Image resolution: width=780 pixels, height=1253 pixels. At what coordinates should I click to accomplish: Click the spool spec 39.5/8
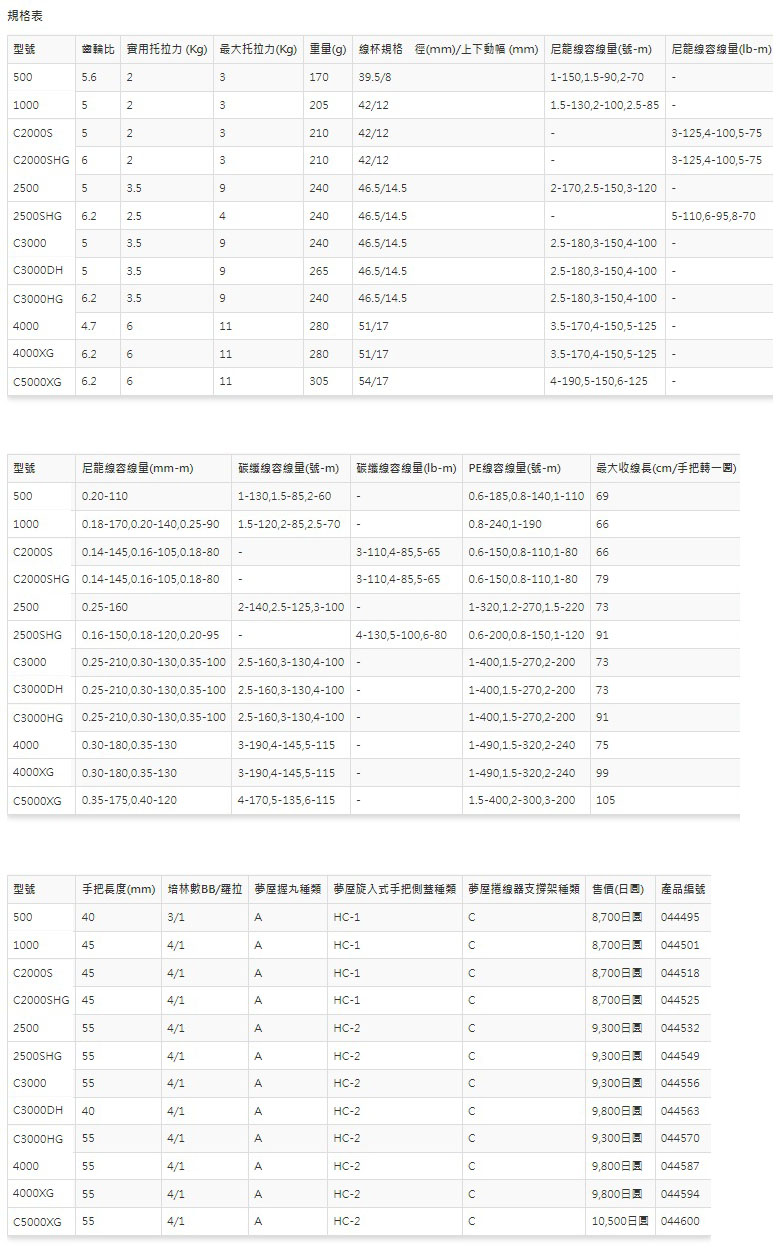tap(376, 77)
